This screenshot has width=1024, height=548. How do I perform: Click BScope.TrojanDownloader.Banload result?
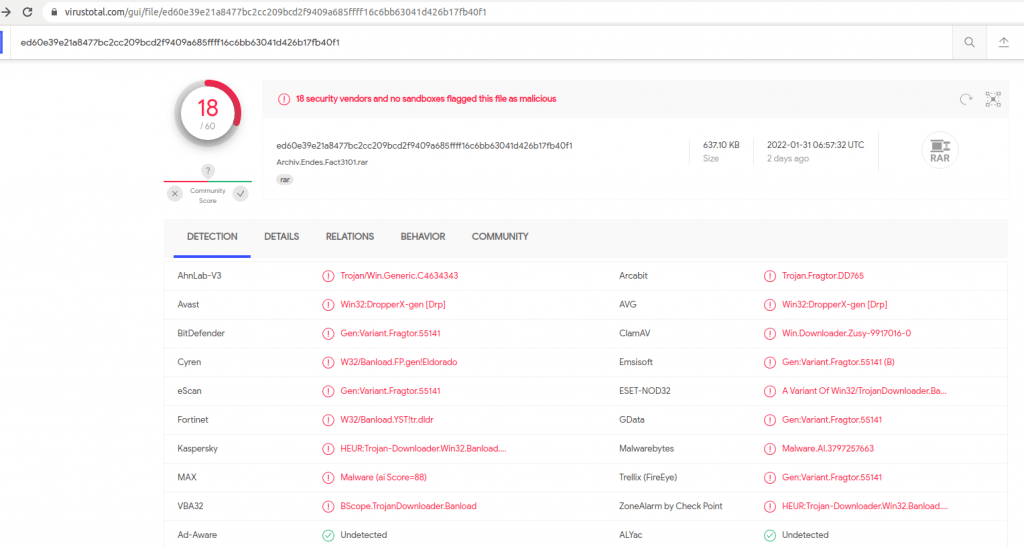click(408, 506)
